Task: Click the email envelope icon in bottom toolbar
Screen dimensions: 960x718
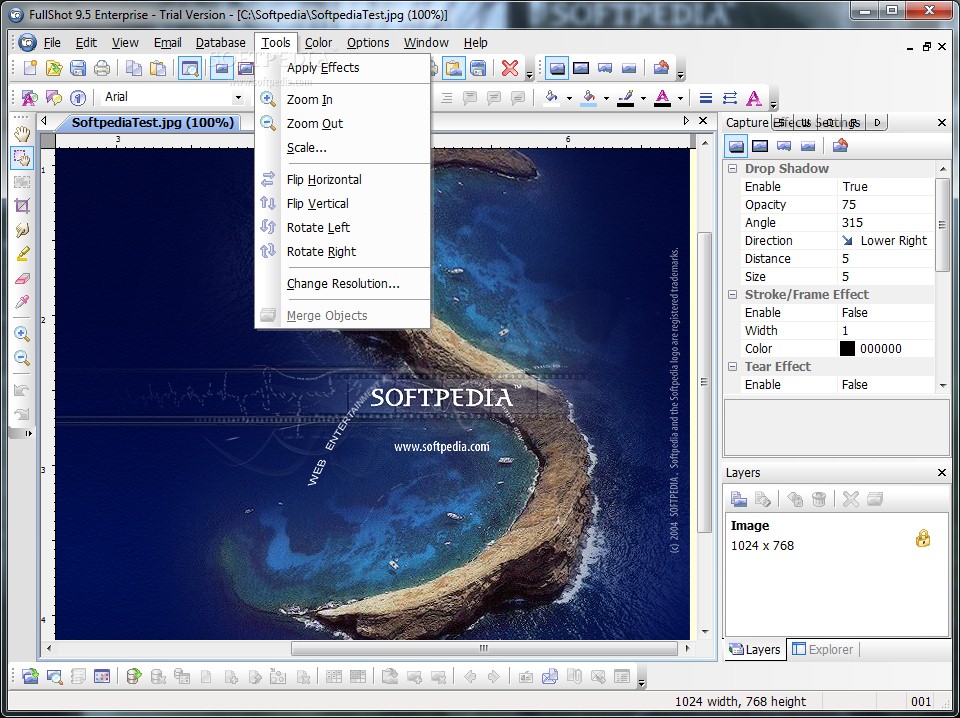Action: coord(550,676)
